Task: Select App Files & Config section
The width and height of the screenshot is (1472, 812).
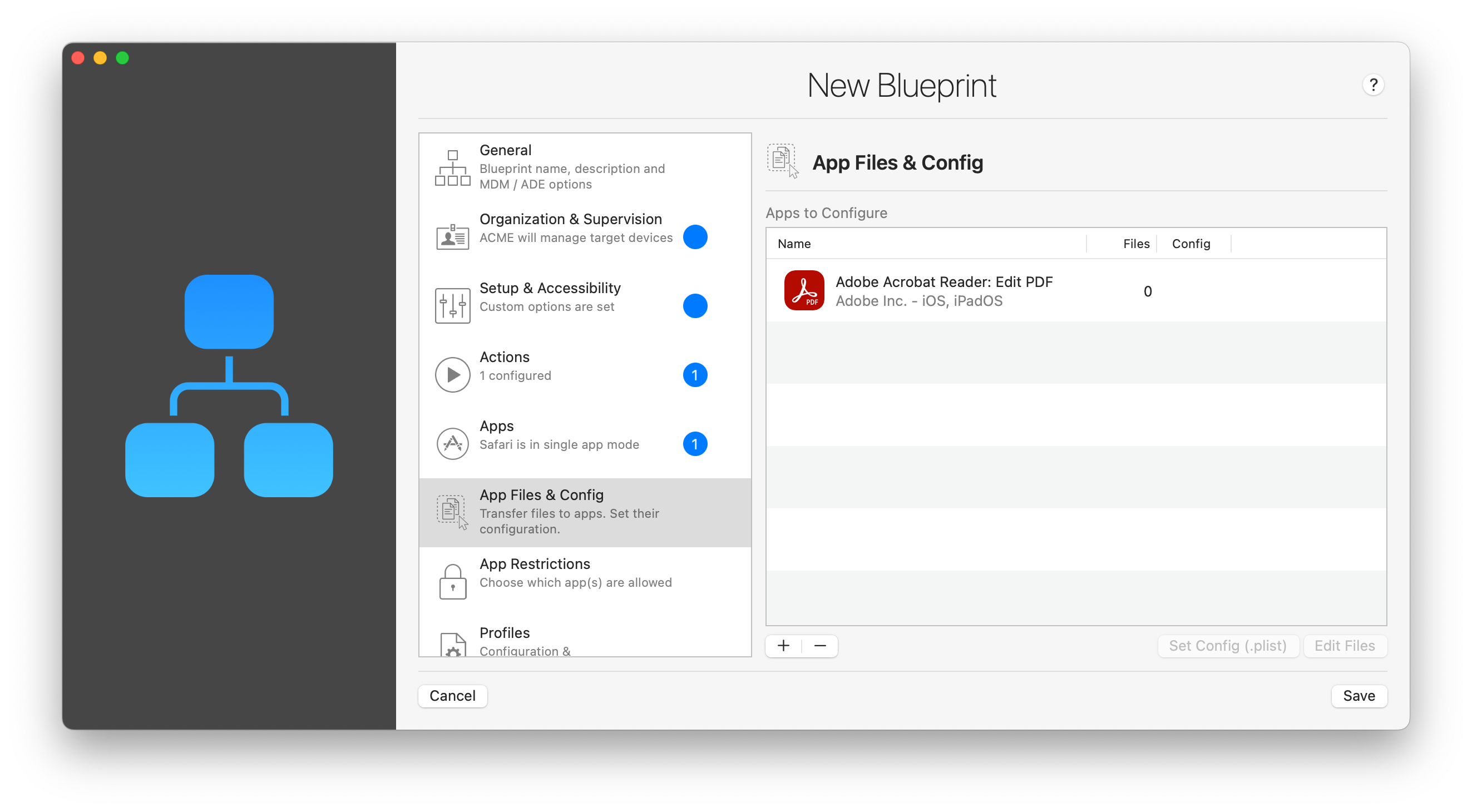Action: coord(585,513)
